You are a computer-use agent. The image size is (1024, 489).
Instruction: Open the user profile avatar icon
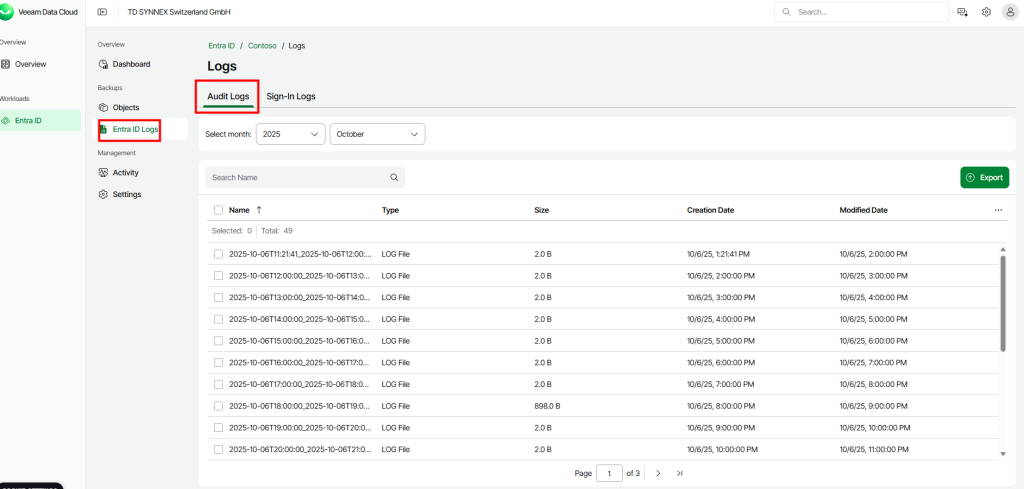[x=1008, y=12]
